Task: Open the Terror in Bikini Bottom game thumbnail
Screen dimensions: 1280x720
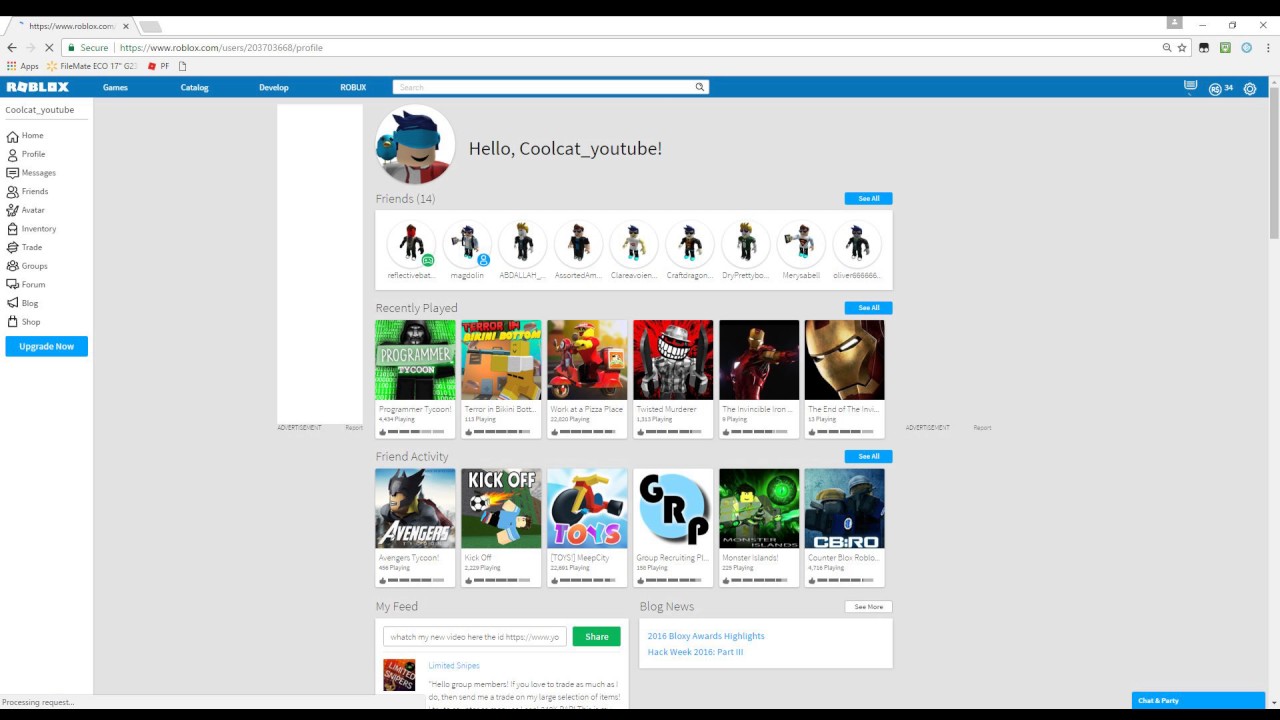Action: 501,360
